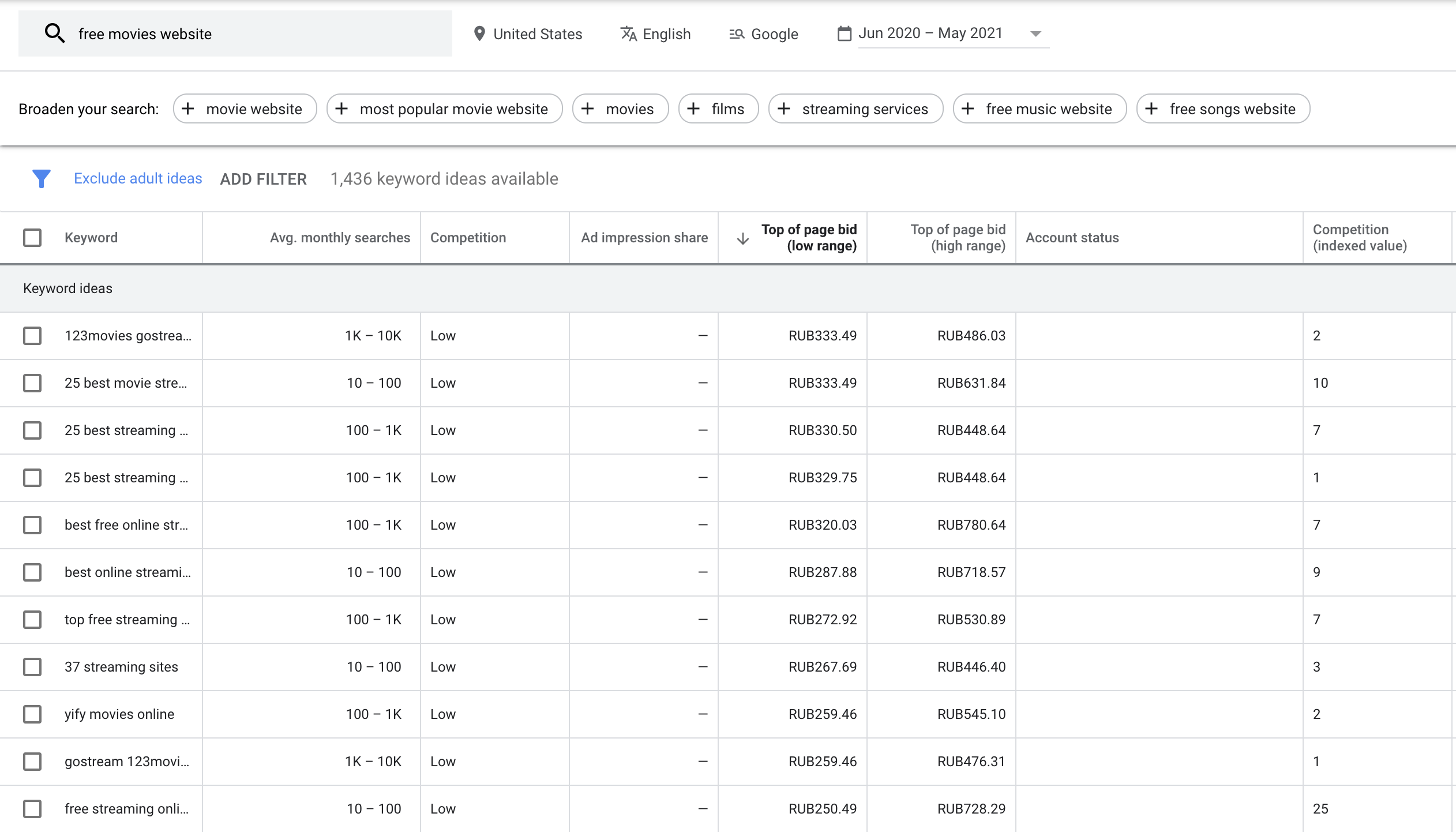Click the plus icon on free music website chip
Image resolution: width=1456 pixels, height=832 pixels.
pyautogui.click(x=967, y=108)
